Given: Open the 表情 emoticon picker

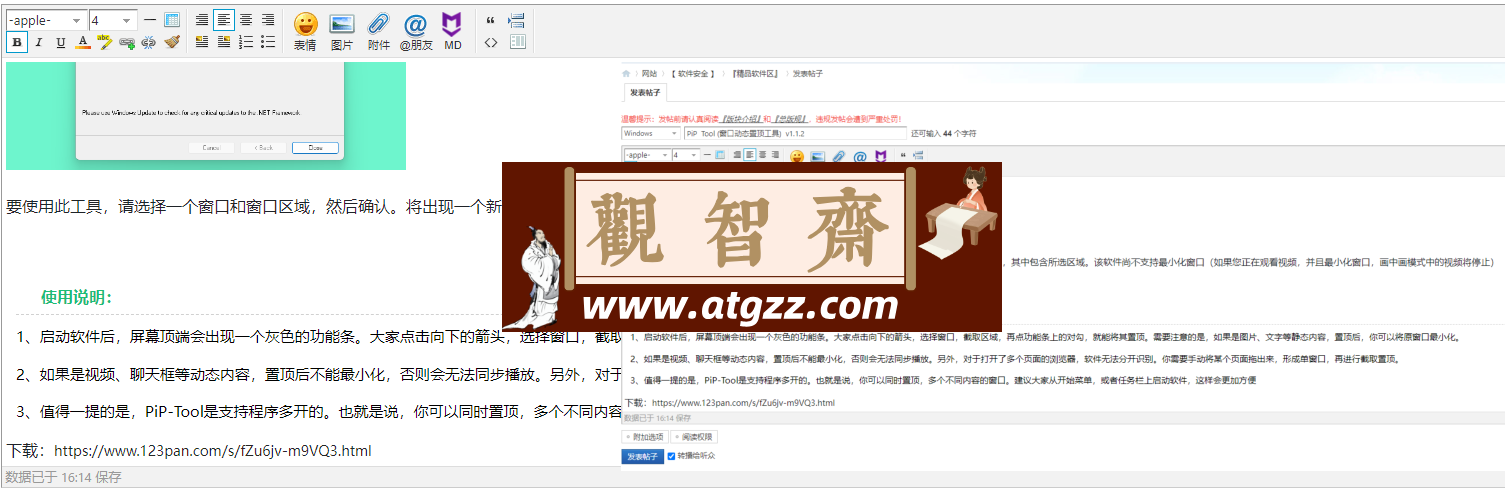Looking at the screenshot, I should [x=305, y=31].
